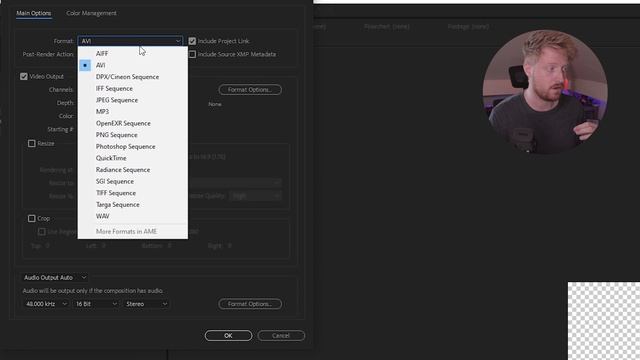The image size is (640, 360).
Task: Enable the Crop checkbox
Action: 31,218
